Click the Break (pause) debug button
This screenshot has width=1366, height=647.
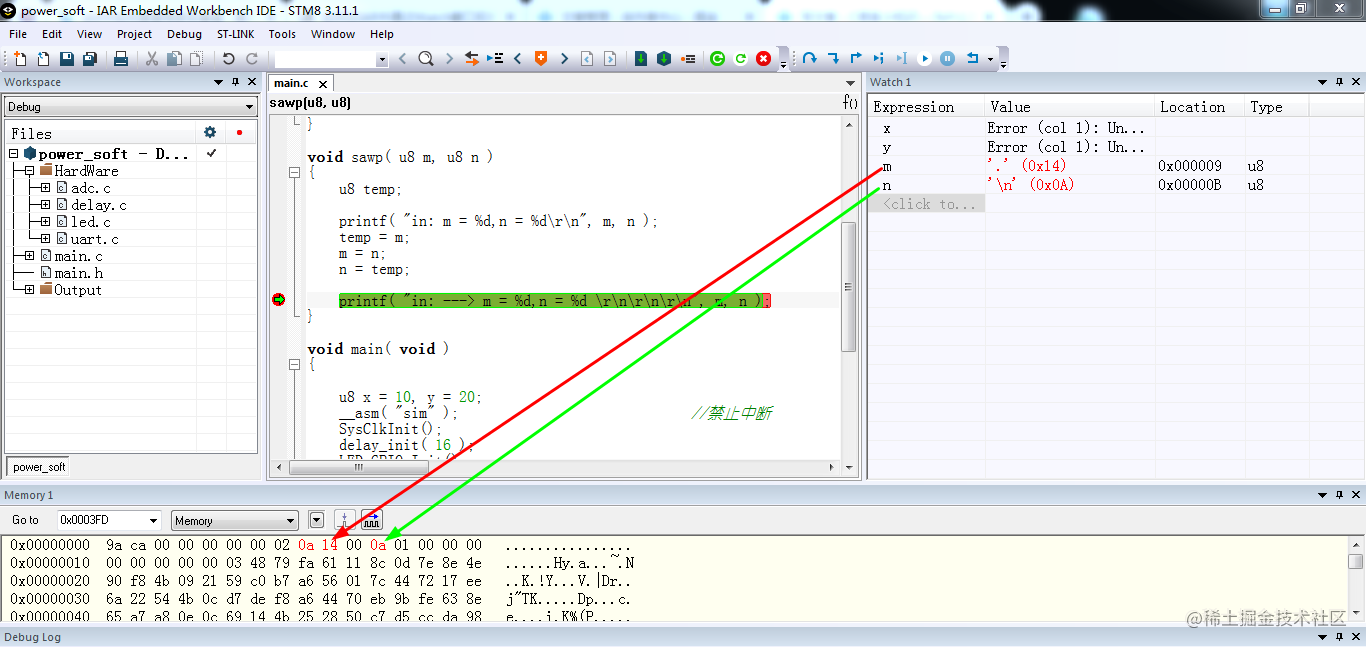point(948,59)
